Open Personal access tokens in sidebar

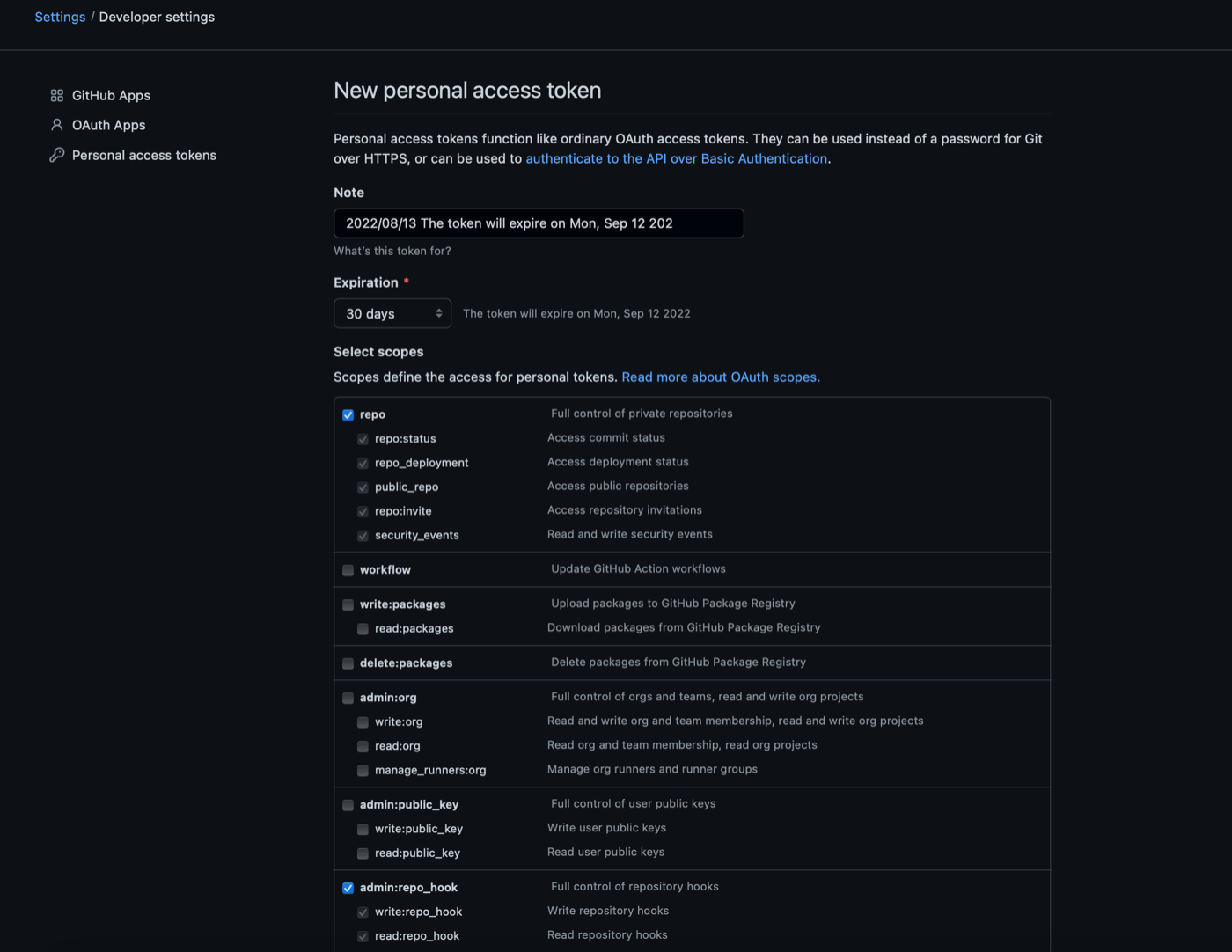pyautogui.click(x=144, y=155)
